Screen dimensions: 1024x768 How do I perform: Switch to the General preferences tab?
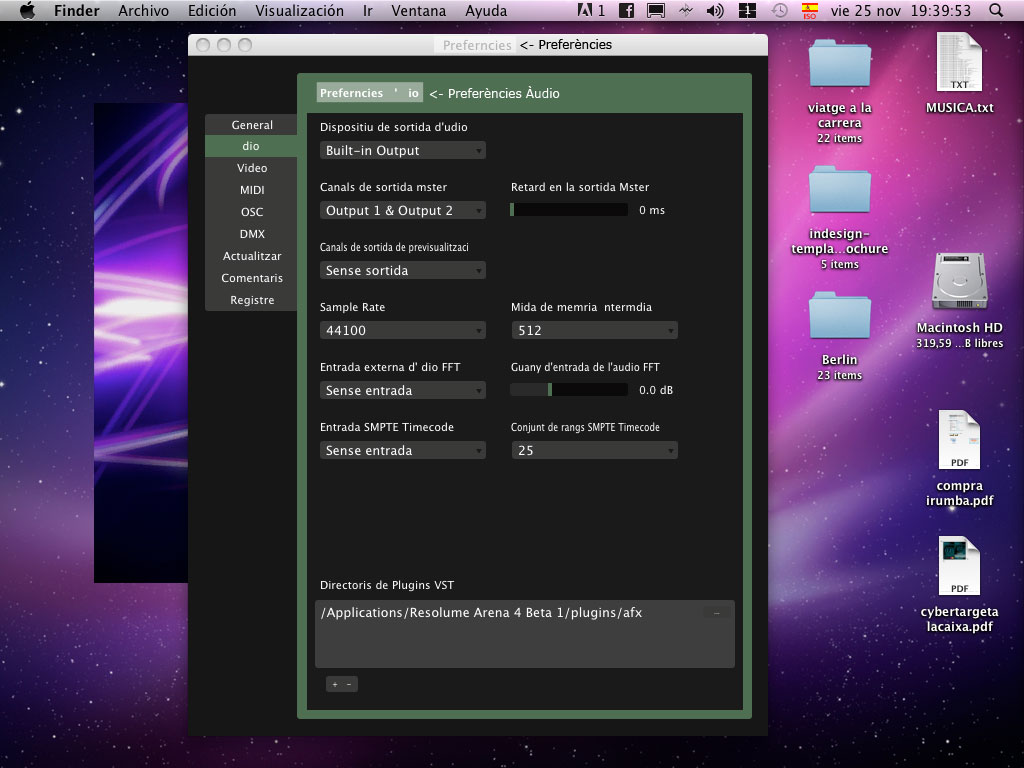point(251,125)
